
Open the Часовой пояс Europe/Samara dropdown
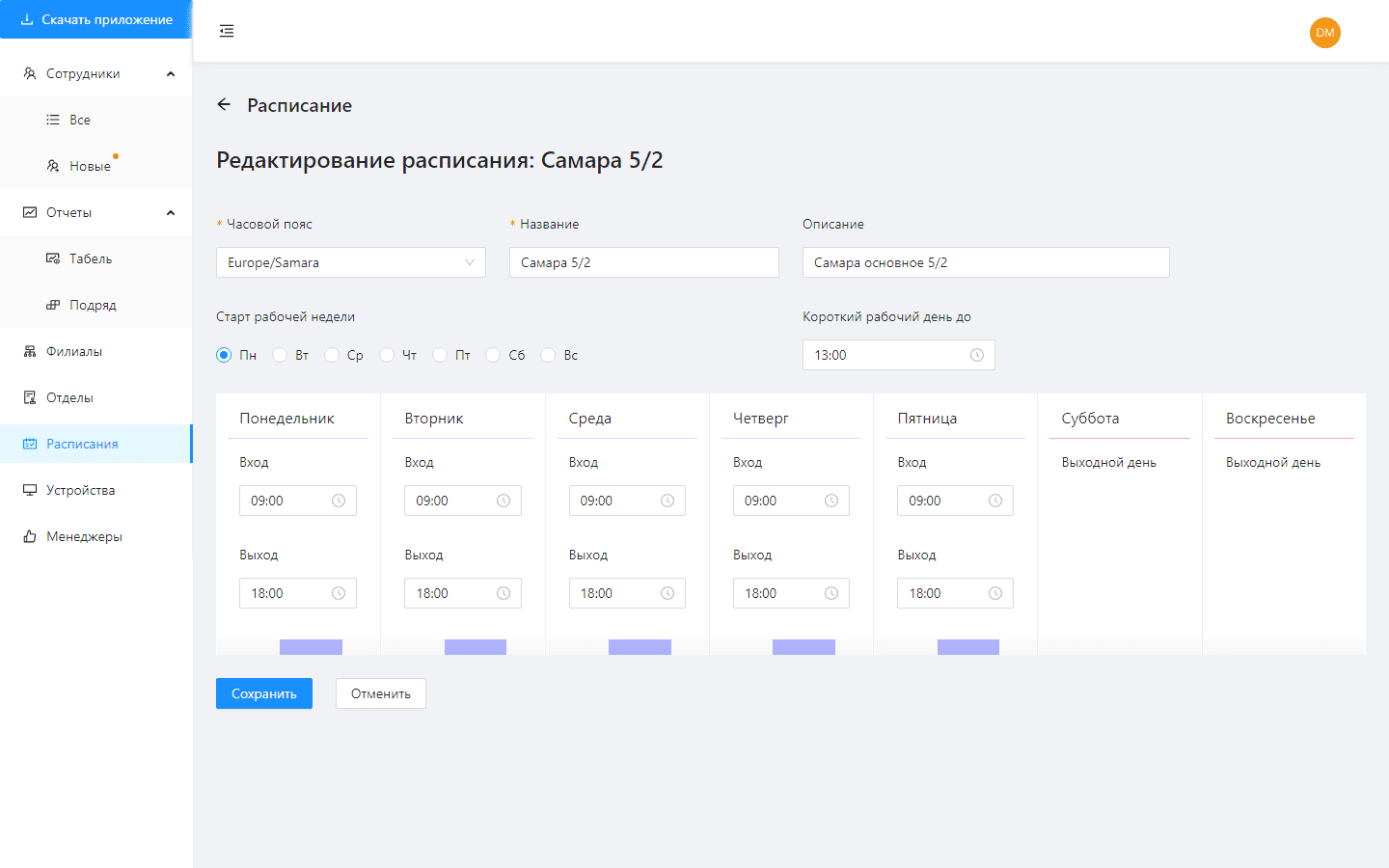351,262
